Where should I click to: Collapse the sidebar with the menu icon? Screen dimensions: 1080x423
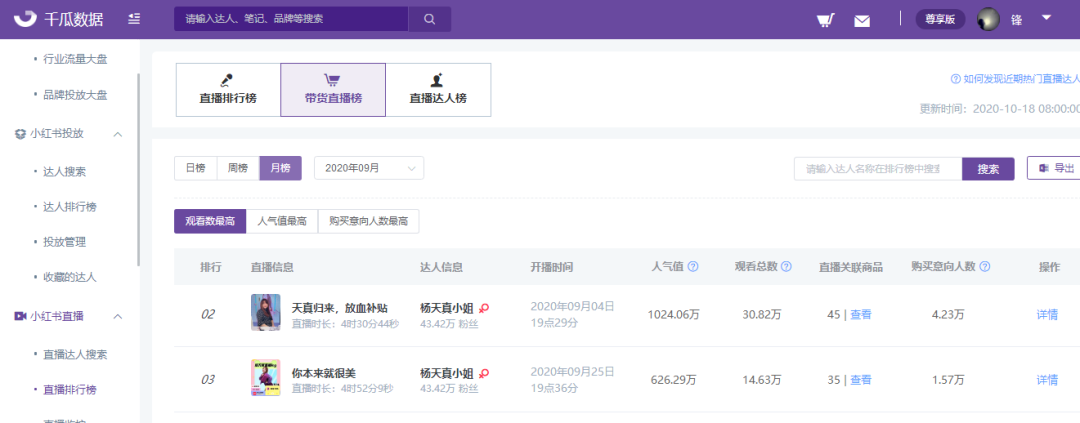tap(134, 19)
